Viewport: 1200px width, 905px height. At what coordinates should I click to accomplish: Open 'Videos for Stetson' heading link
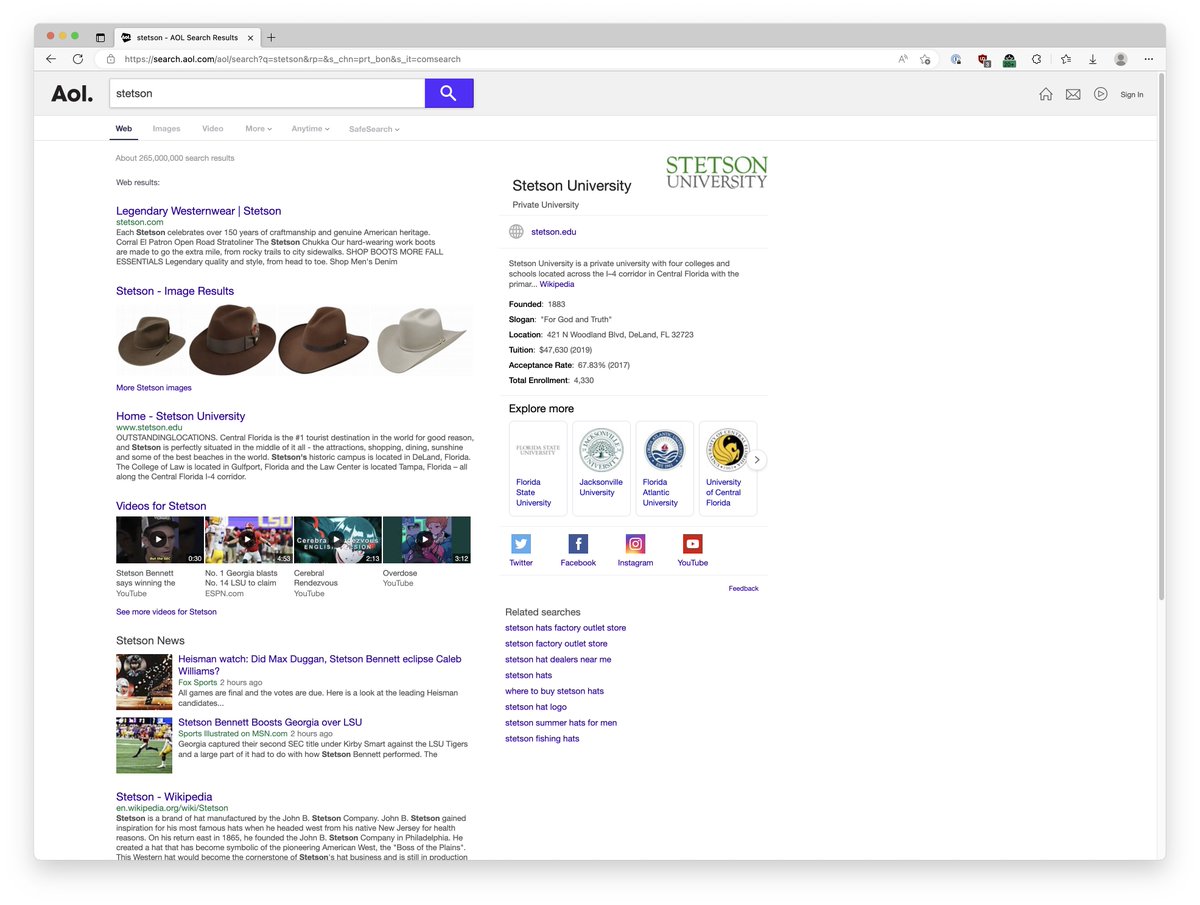161,506
